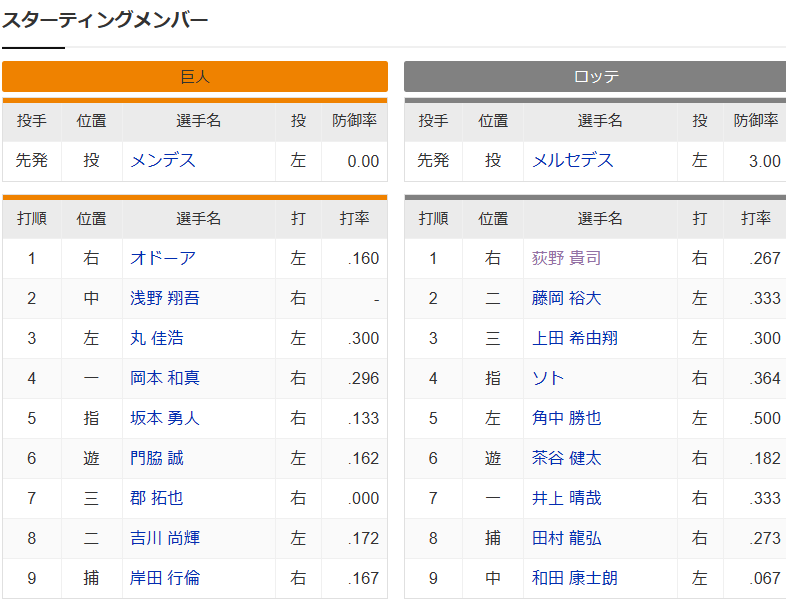786x607 pixels.
Task: Click the 郡 拓也 link
Action: [157, 498]
